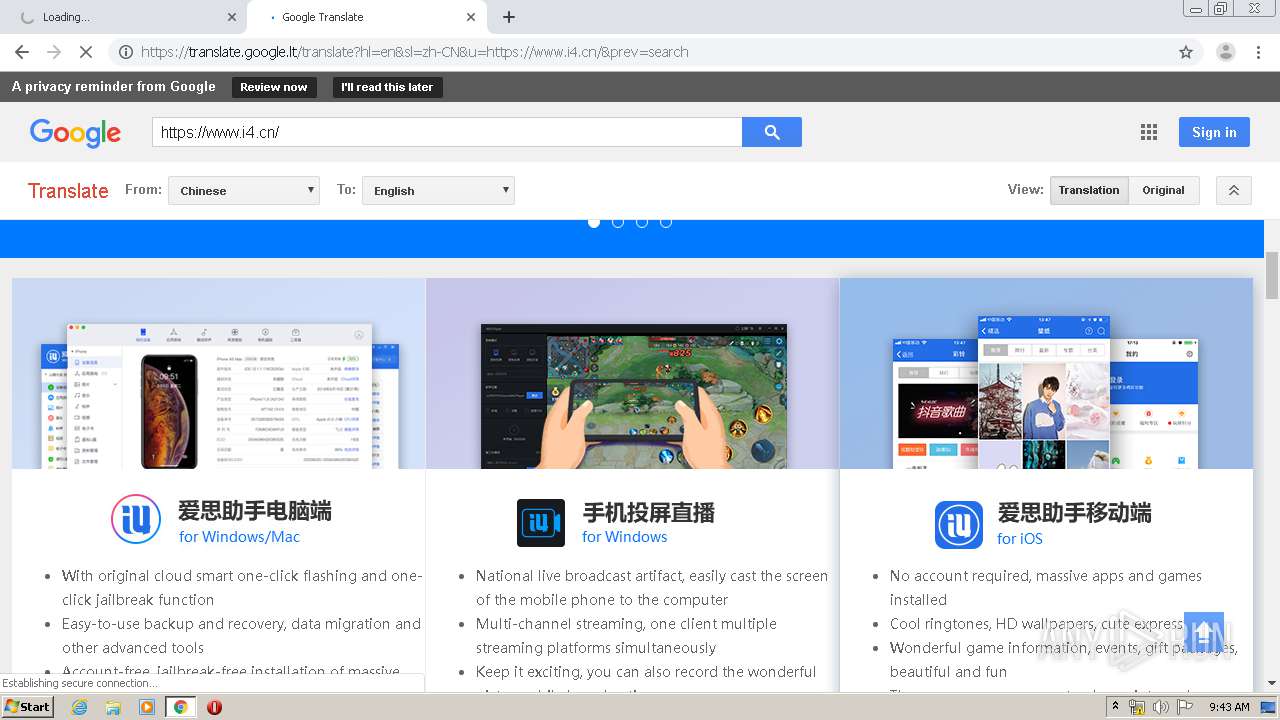Switch view to Translation
Image resolution: width=1280 pixels, height=720 pixels.
point(1089,190)
